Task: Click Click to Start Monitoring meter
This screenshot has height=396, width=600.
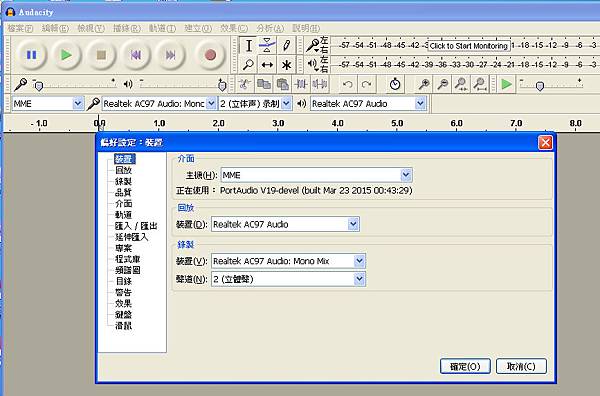Action: tap(469, 46)
